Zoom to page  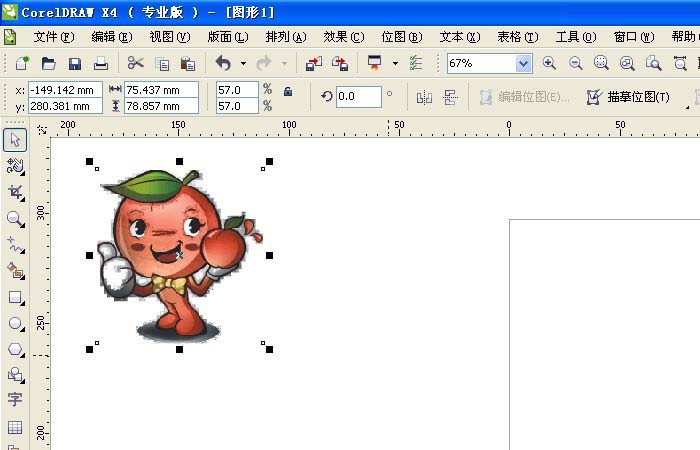coord(654,63)
